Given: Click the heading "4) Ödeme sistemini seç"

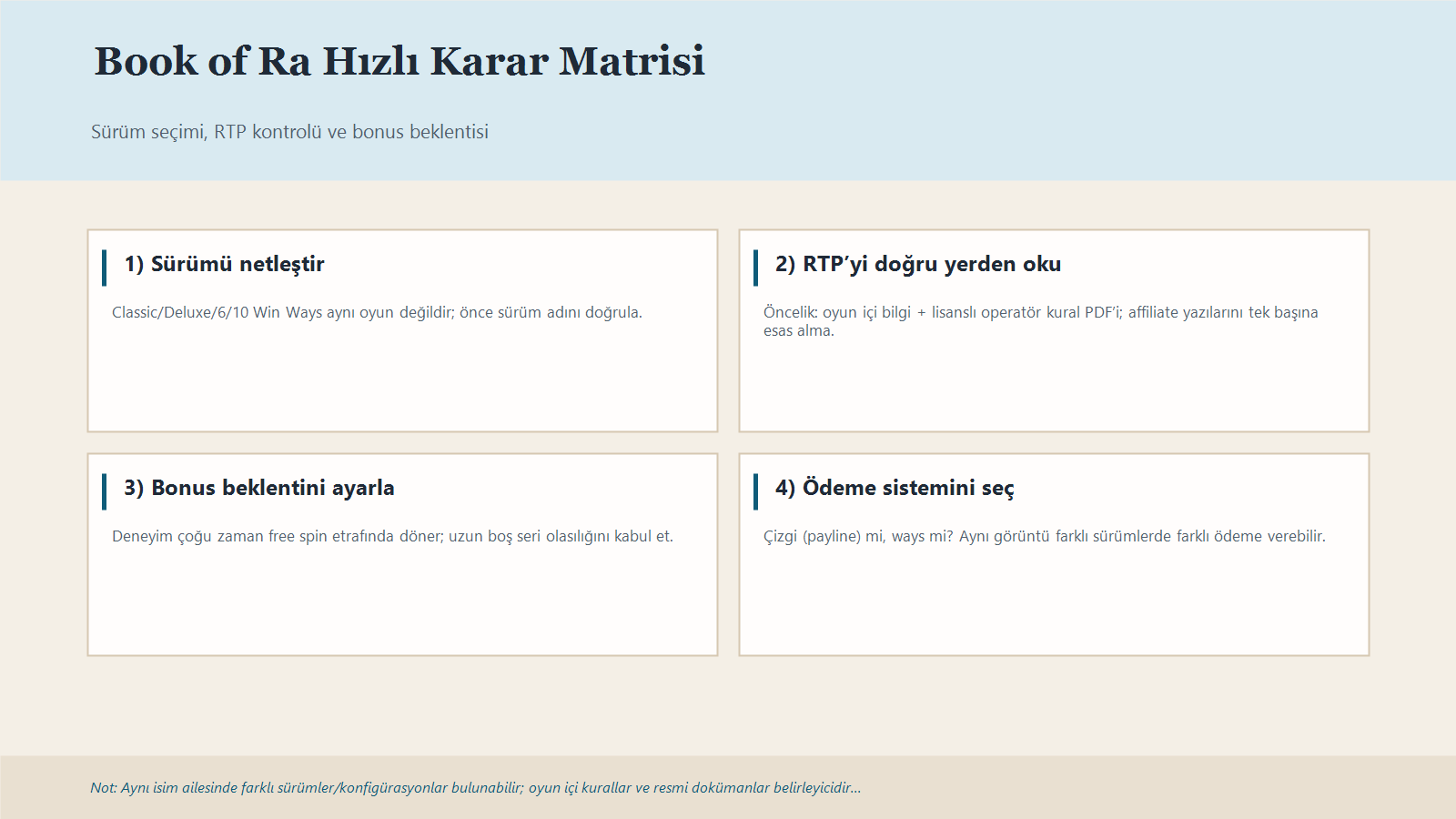Looking at the screenshot, I should 896,488.
